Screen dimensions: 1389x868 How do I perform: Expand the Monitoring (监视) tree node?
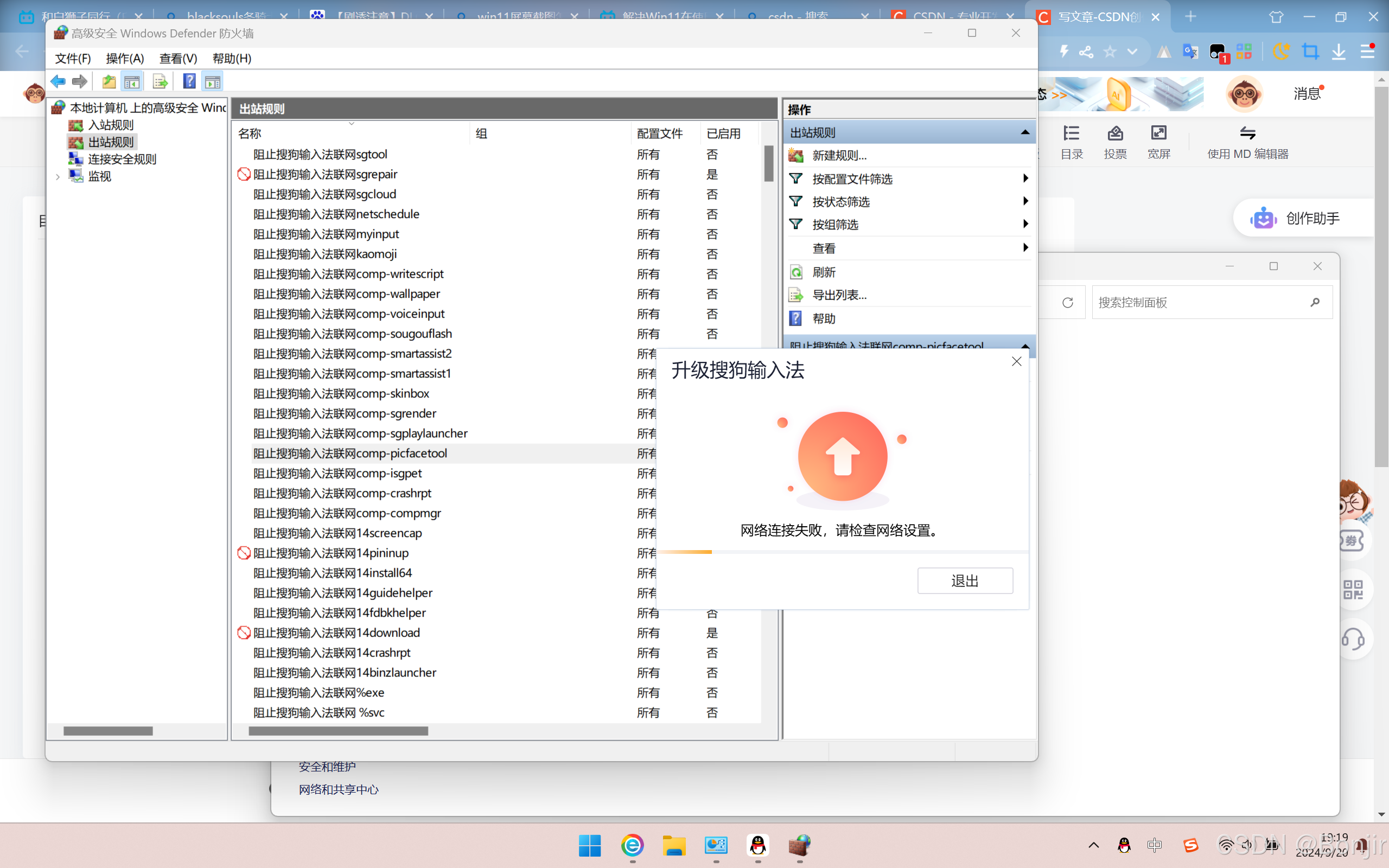58,177
